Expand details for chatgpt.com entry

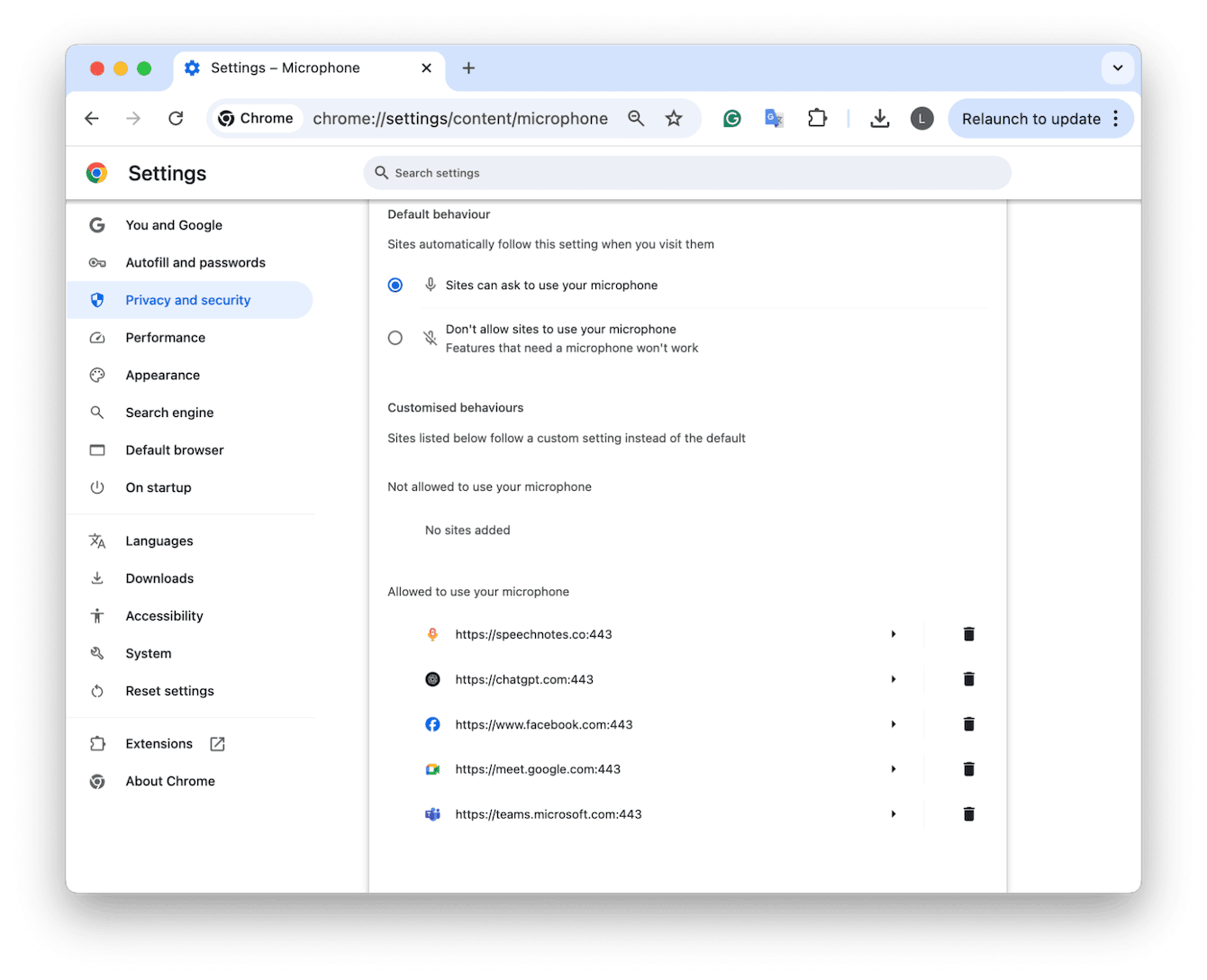(894, 679)
